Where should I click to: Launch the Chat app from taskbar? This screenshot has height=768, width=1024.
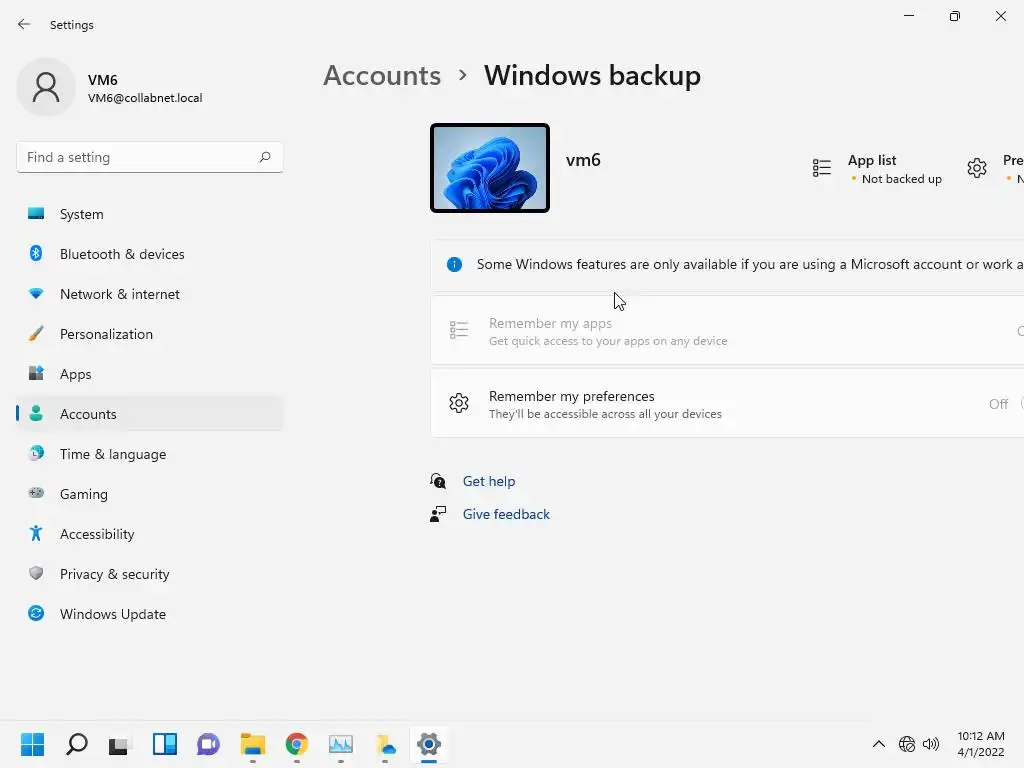[x=208, y=744]
